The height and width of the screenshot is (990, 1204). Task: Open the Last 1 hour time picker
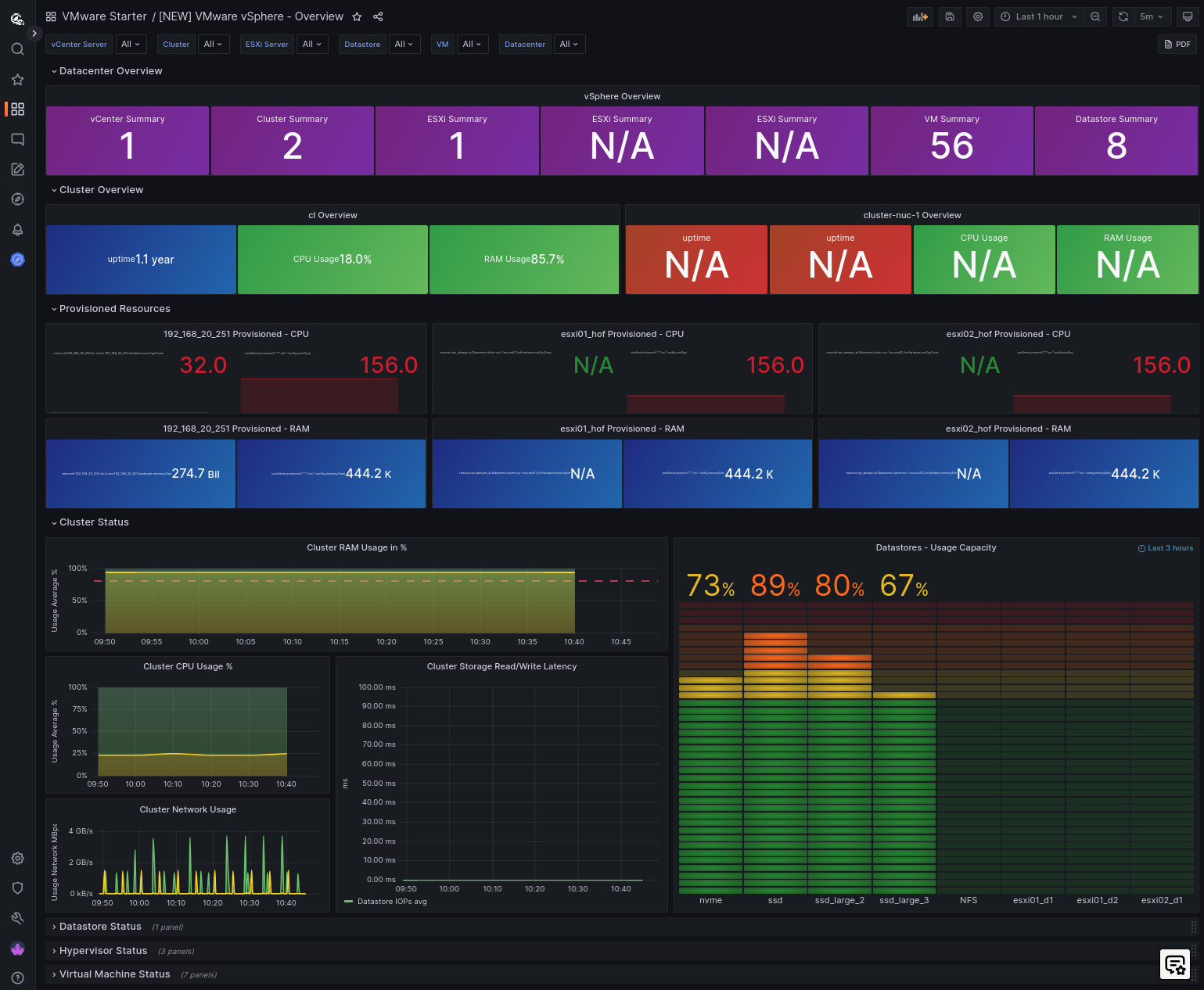pos(1040,16)
